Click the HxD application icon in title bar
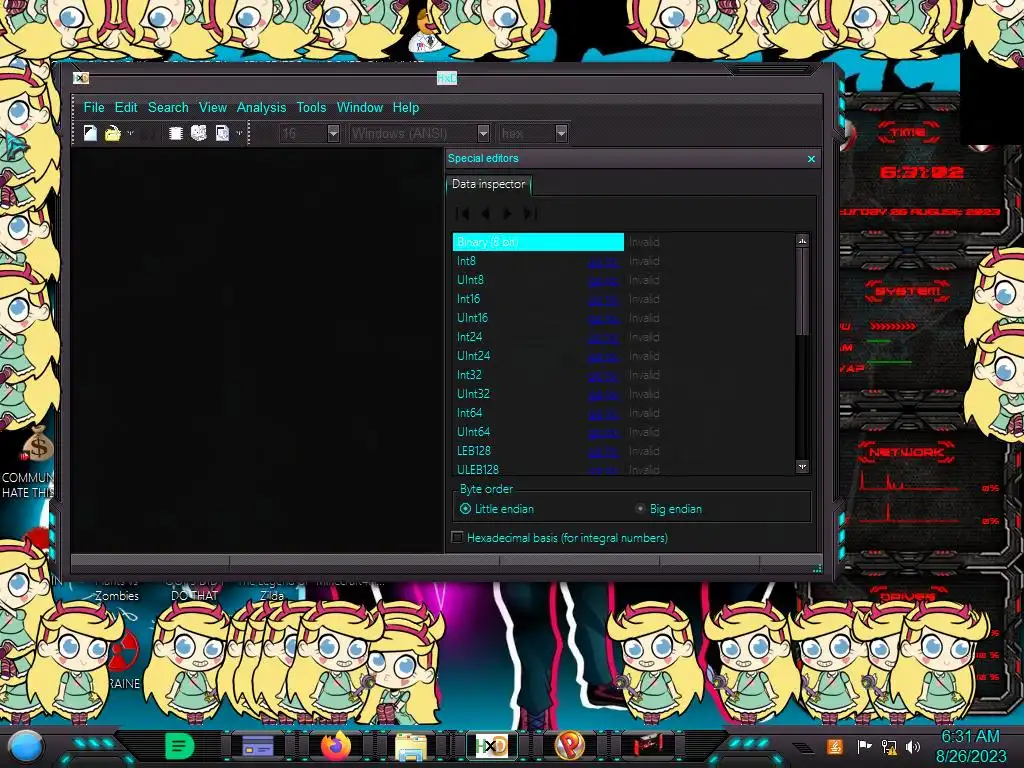Viewport: 1024px width, 768px height. coord(81,78)
